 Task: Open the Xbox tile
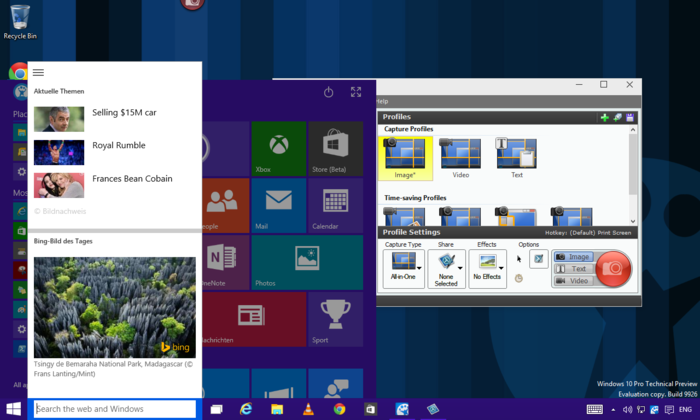click(279, 148)
